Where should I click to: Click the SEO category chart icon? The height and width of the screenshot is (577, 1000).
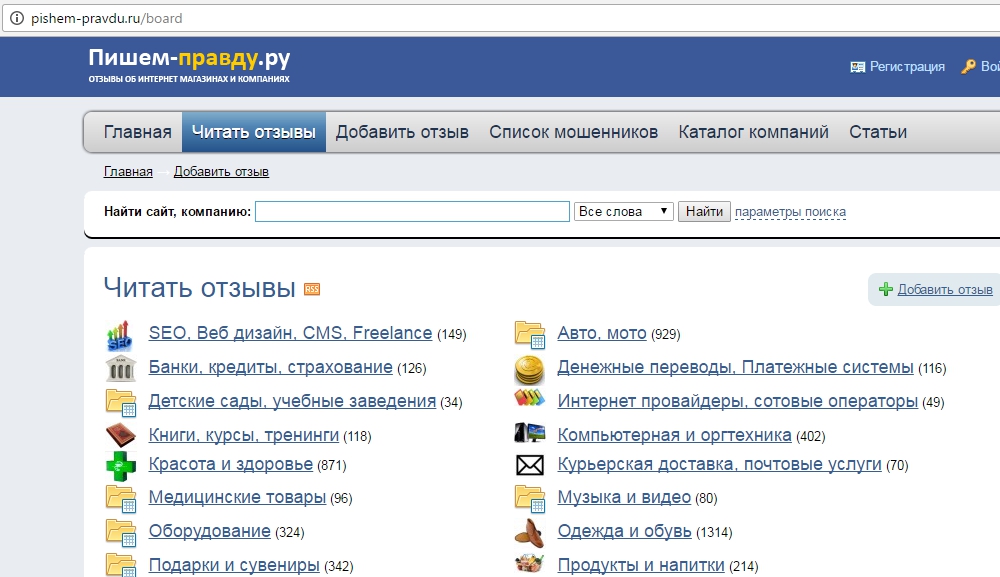point(120,335)
